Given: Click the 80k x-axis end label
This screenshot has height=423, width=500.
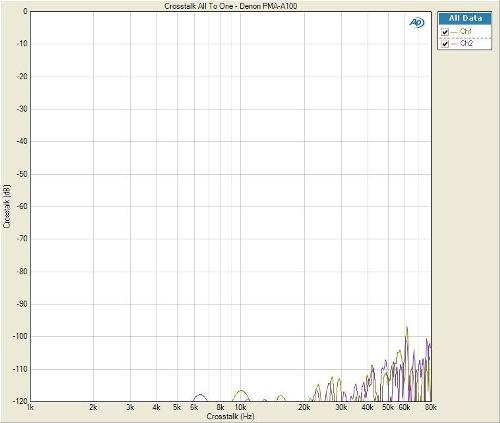Looking at the screenshot, I should (431, 407).
